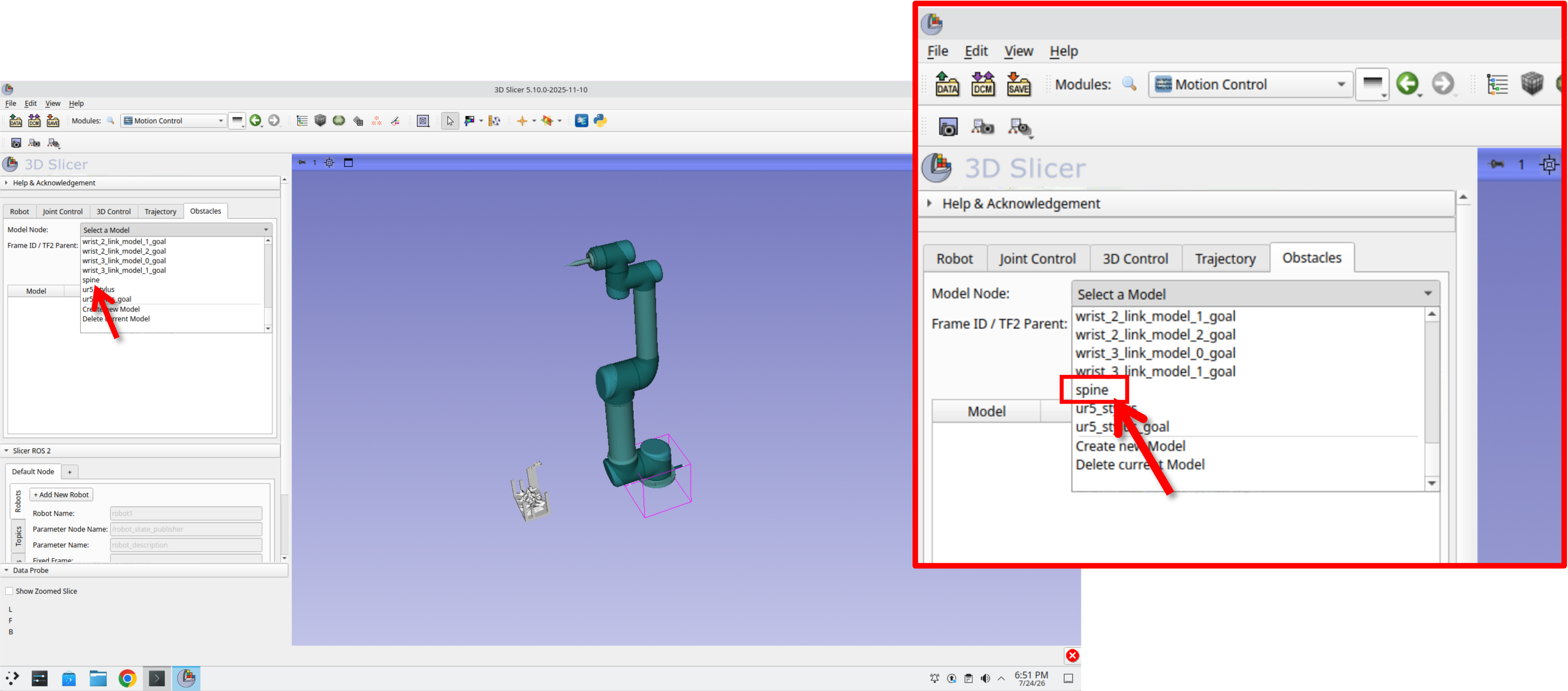Open the window/level mode dropdown arrow
Image resolution: width=1568 pixels, height=691 pixels.
pos(481,121)
